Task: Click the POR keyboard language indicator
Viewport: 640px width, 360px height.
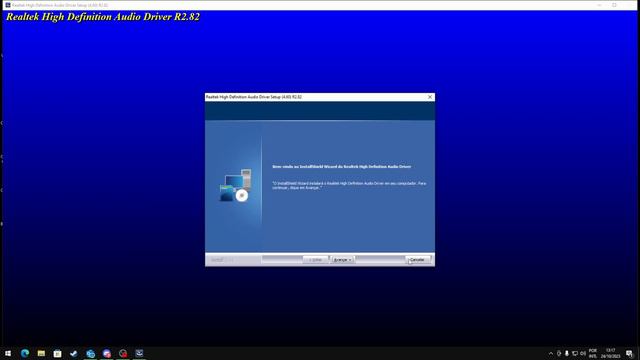Action: tap(593, 353)
